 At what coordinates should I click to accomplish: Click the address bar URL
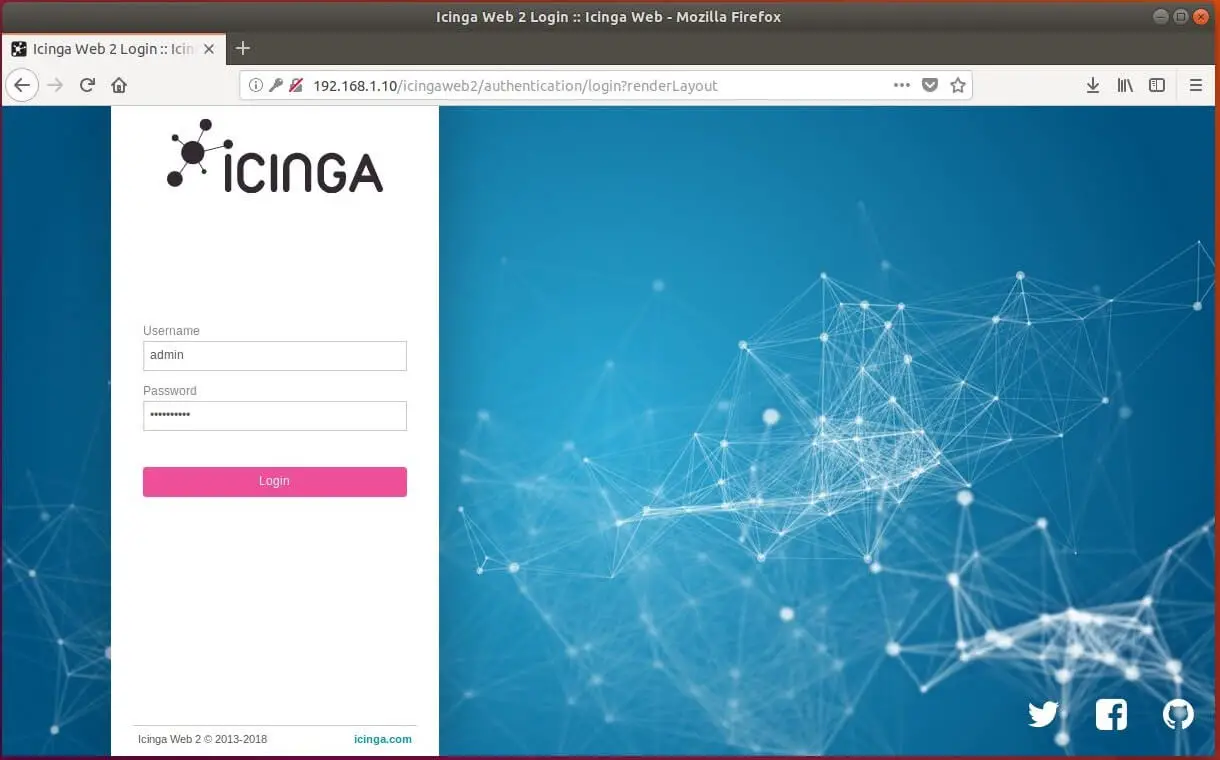click(x=515, y=86)
